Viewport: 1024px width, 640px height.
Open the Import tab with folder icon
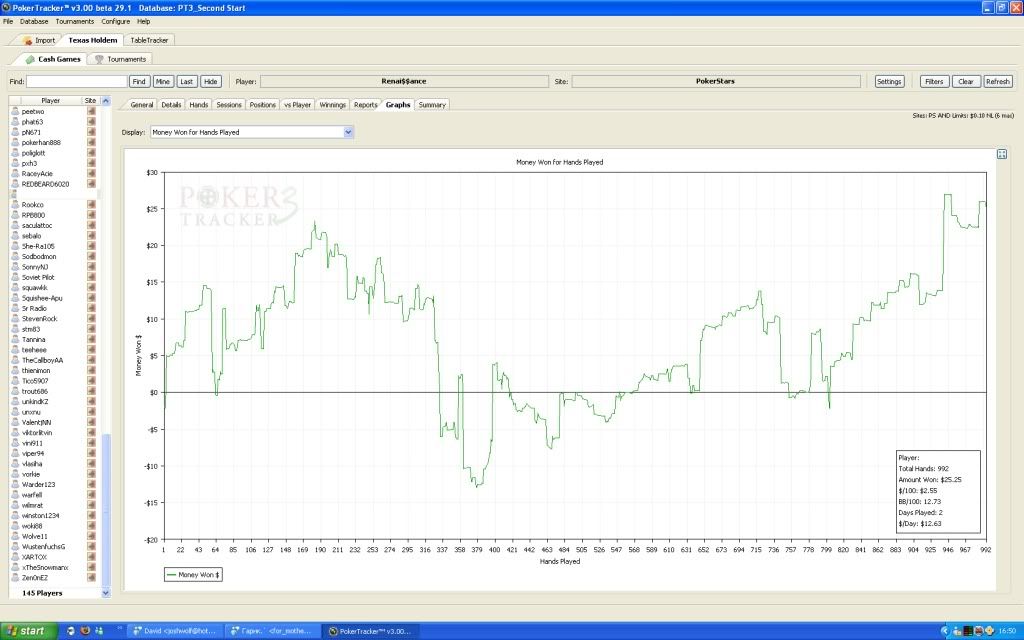click(39, 40)
